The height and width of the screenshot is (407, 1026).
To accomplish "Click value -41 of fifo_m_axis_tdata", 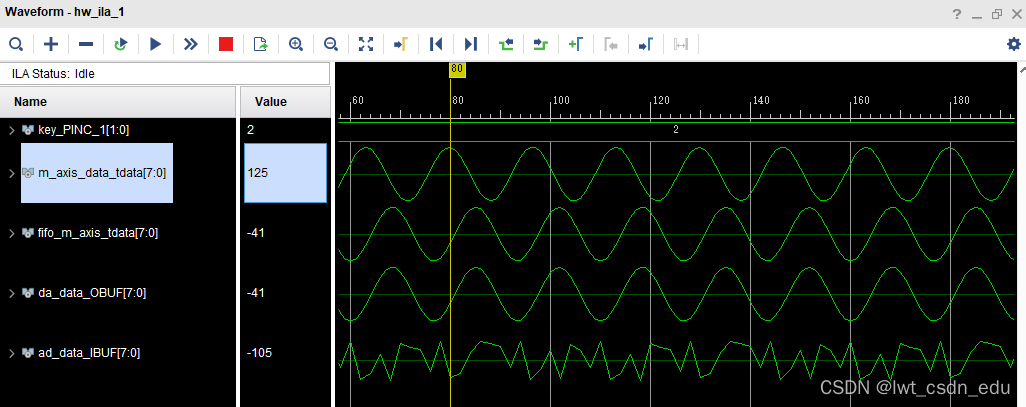I will [256, 232].
